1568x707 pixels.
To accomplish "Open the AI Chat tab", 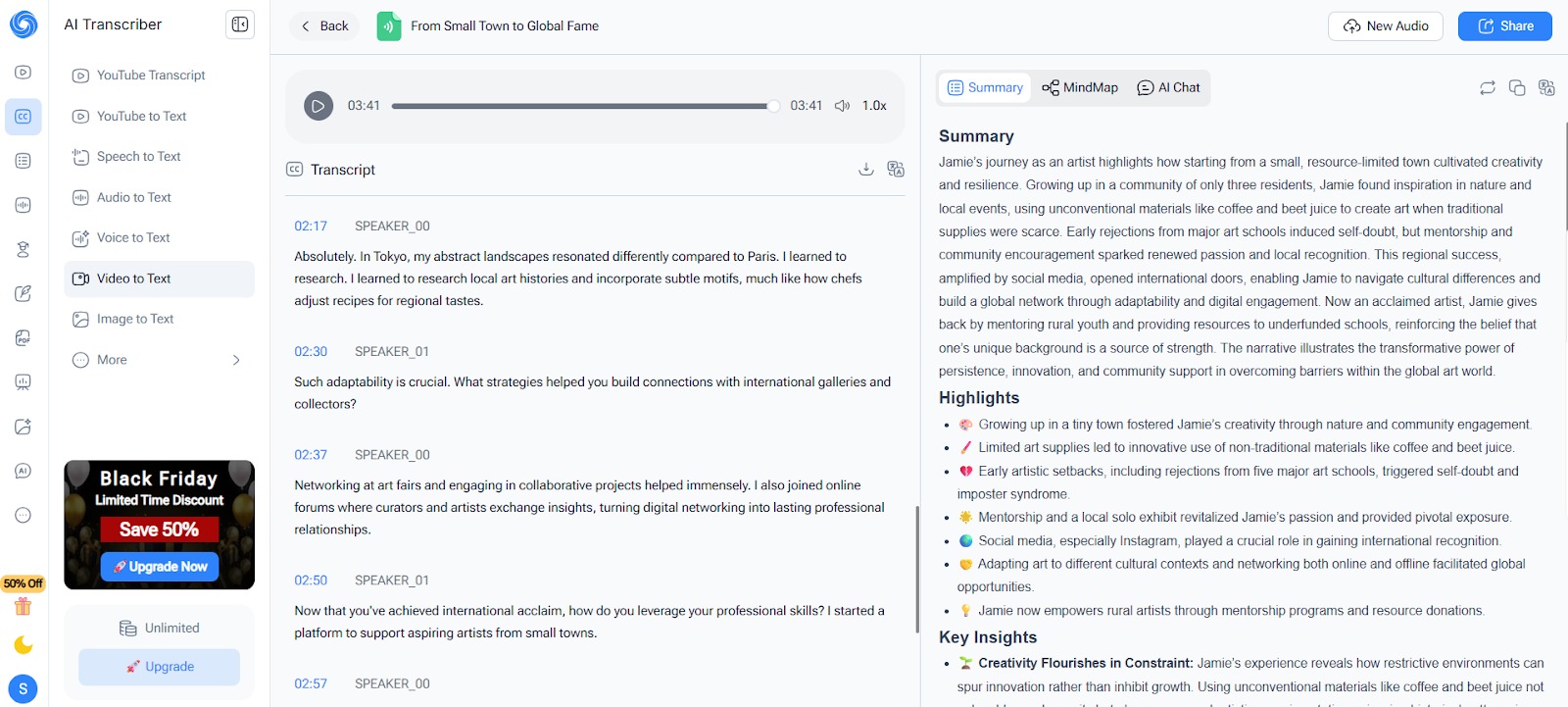I will pos(1168,87).
